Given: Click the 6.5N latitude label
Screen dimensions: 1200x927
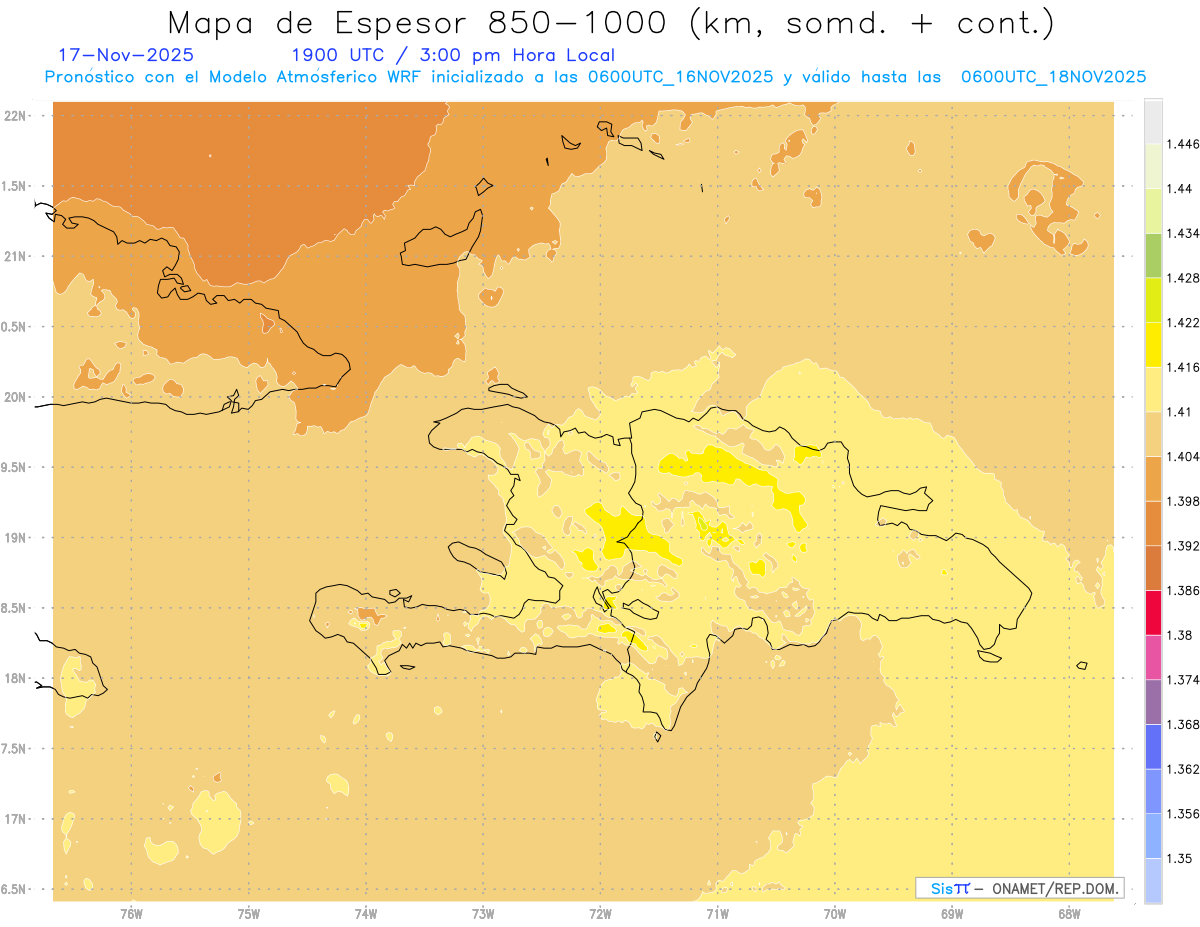Looking at the screenshot, I should 15,889.
